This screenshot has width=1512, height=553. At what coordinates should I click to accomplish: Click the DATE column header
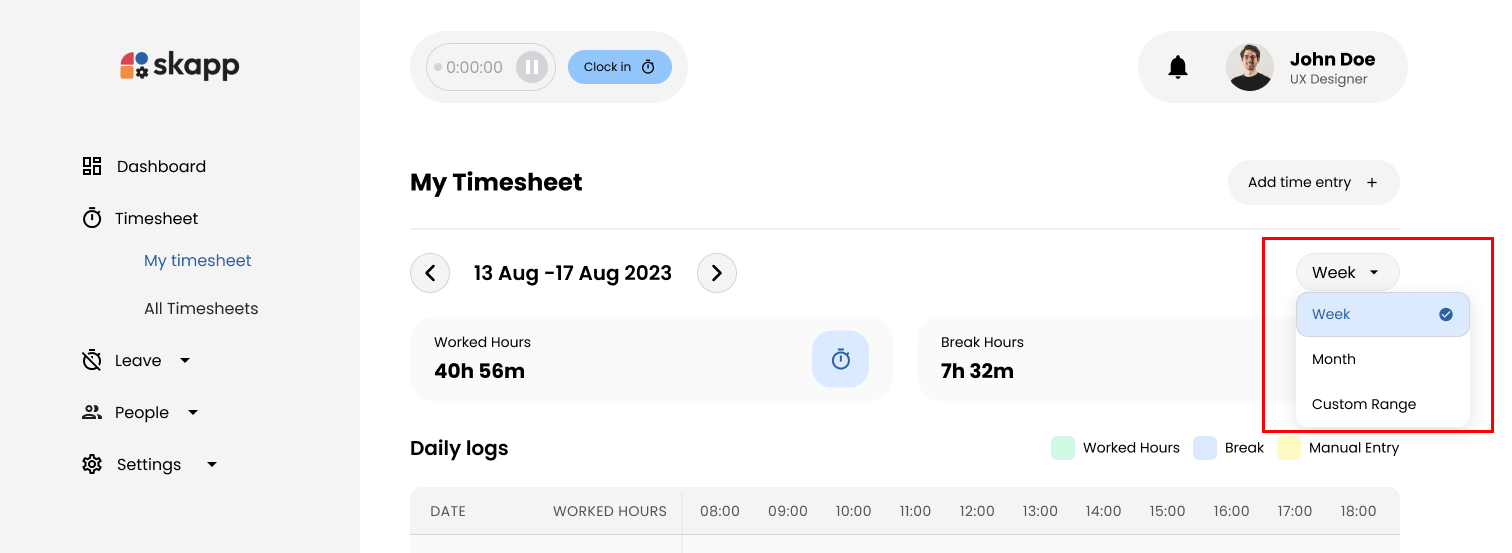coord(448,511)
